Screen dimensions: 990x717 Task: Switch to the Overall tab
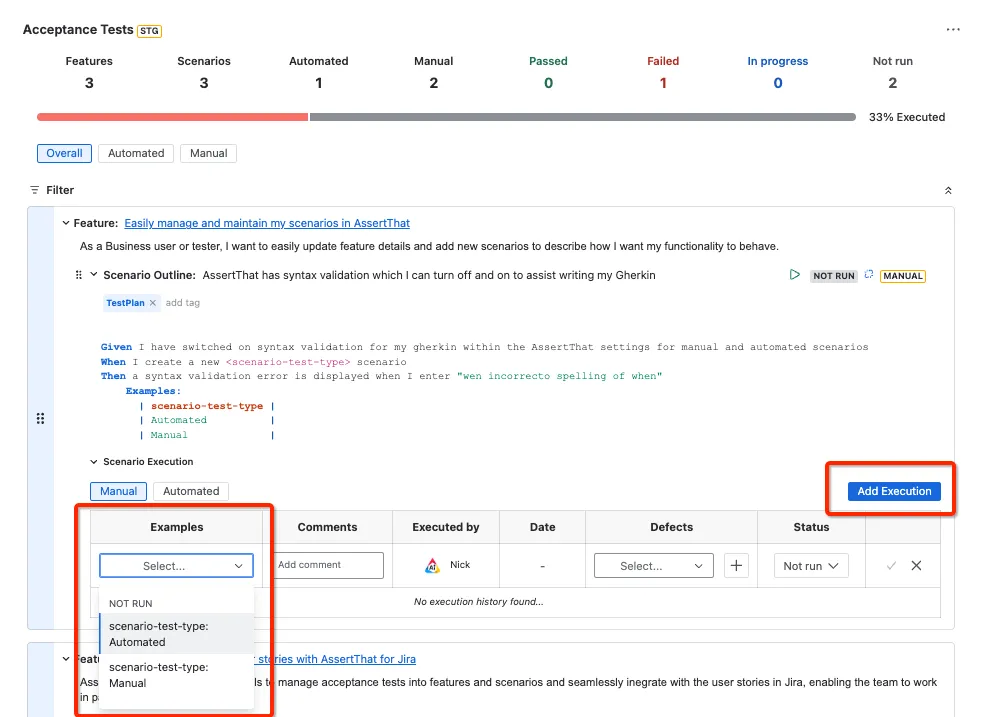pos(64,153)
